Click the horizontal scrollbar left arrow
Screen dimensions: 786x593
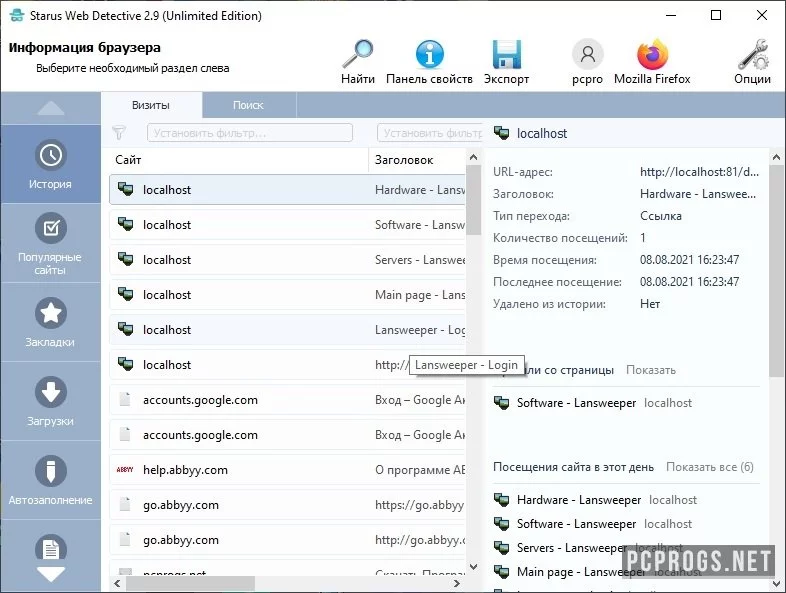[x=117, y=583]
